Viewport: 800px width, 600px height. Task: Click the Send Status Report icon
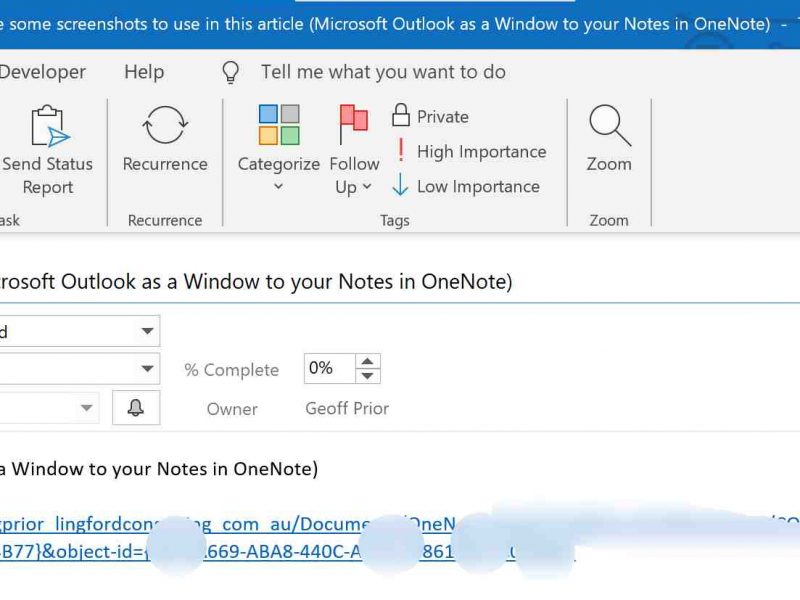(50, 126)
